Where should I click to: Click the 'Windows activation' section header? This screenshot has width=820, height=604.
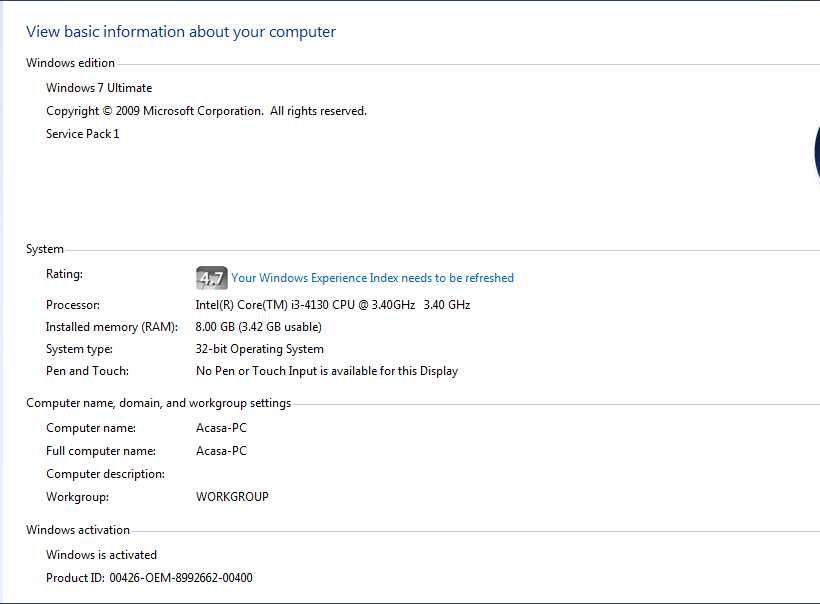tap(78, 530)
